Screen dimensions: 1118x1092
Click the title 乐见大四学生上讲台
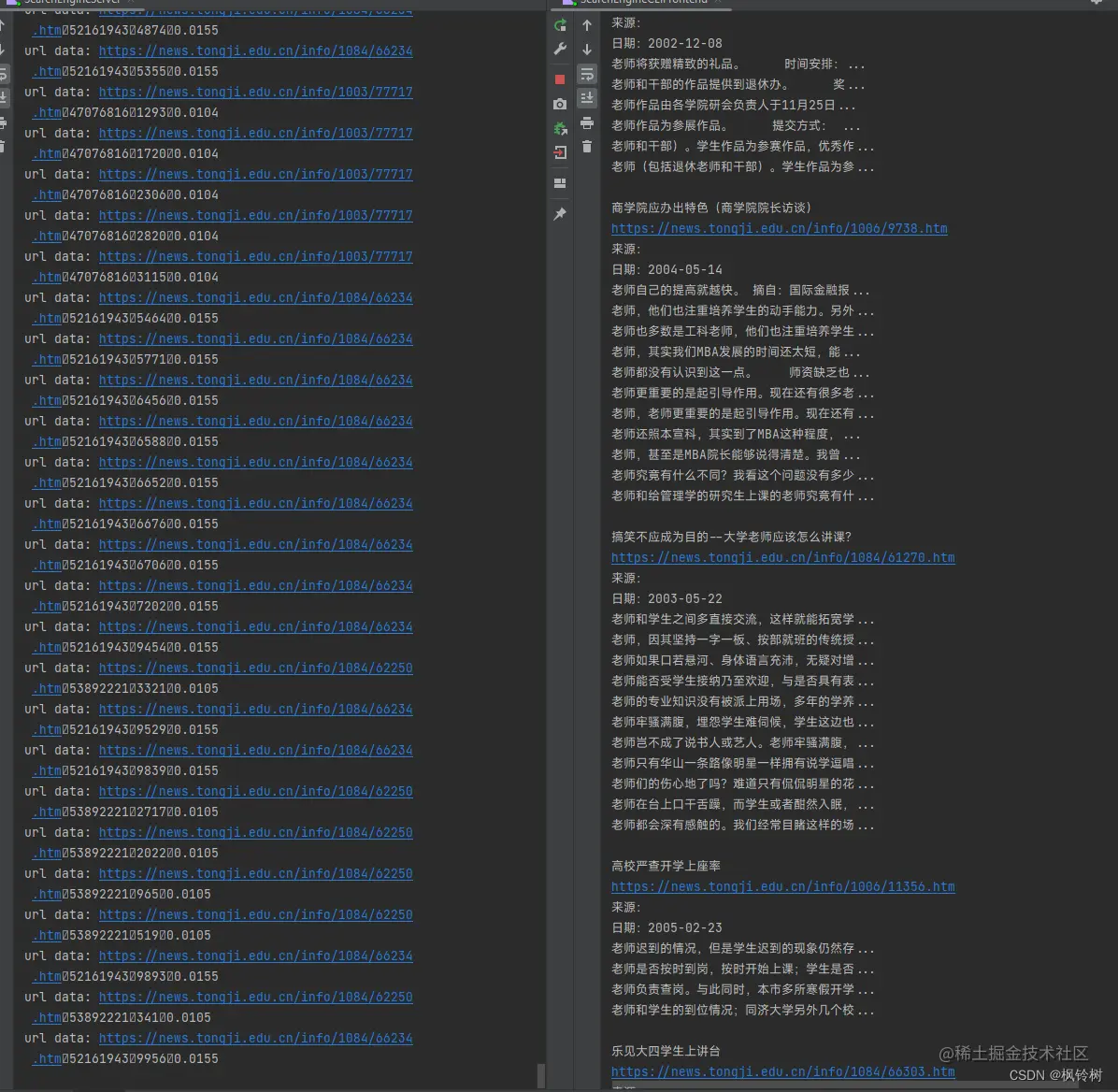pos(666,1051)
